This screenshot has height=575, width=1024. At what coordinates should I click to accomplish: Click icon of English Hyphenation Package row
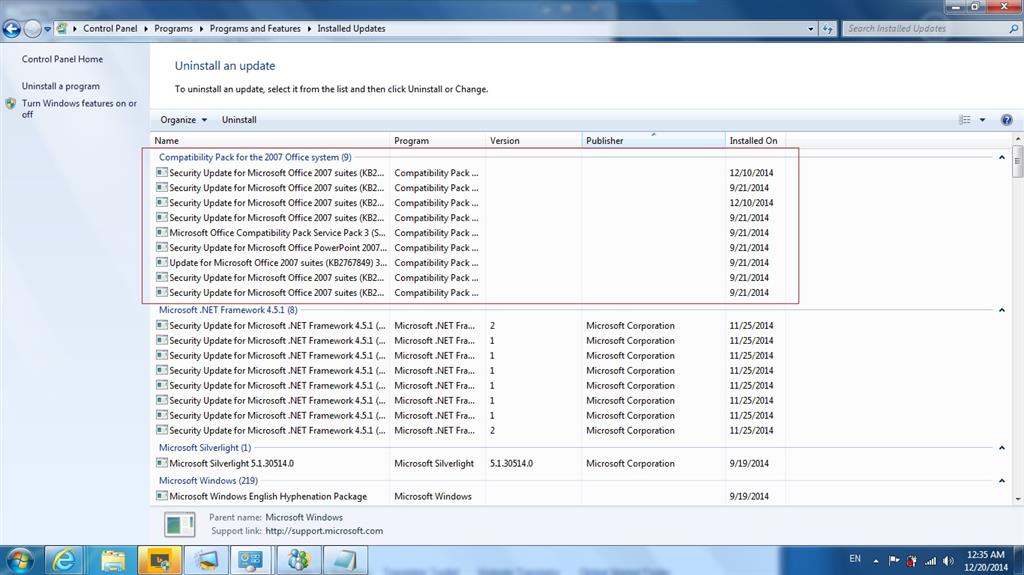[161, 497]
